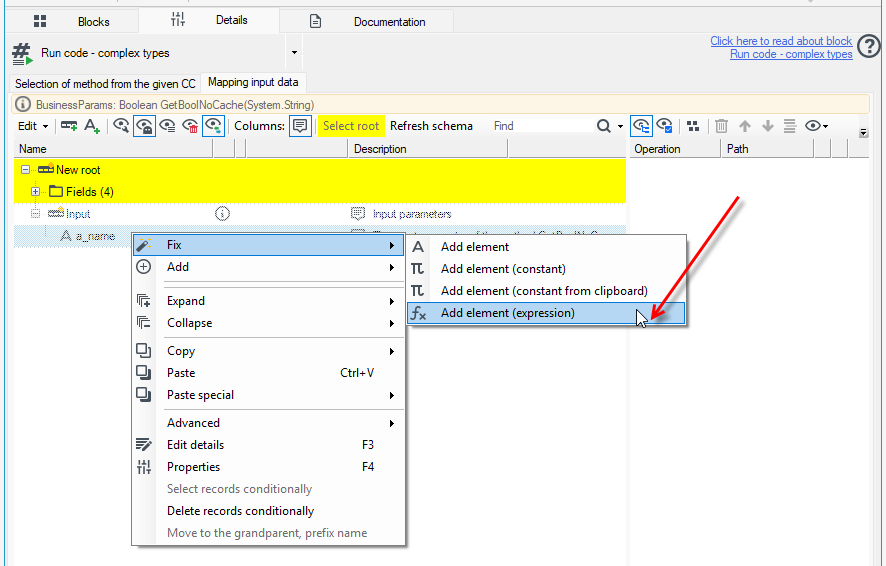Choose Edit details menu entry
Image resolution: width=886 pixels, height=566 pixels.
click(268, 445)
